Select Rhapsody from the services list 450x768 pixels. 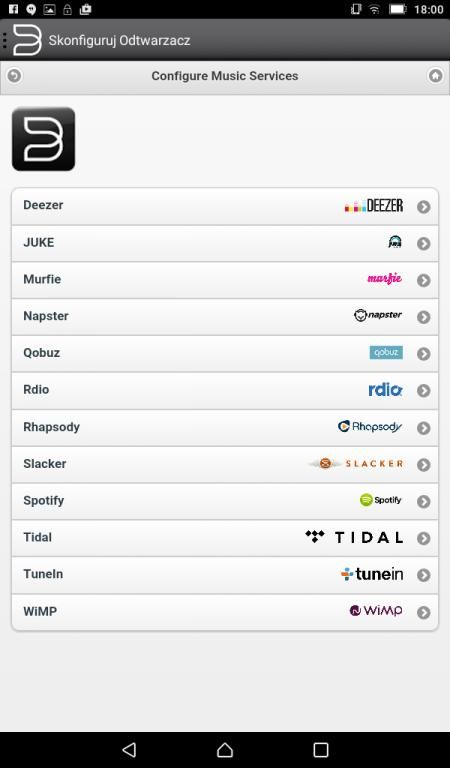coord(225,428)
